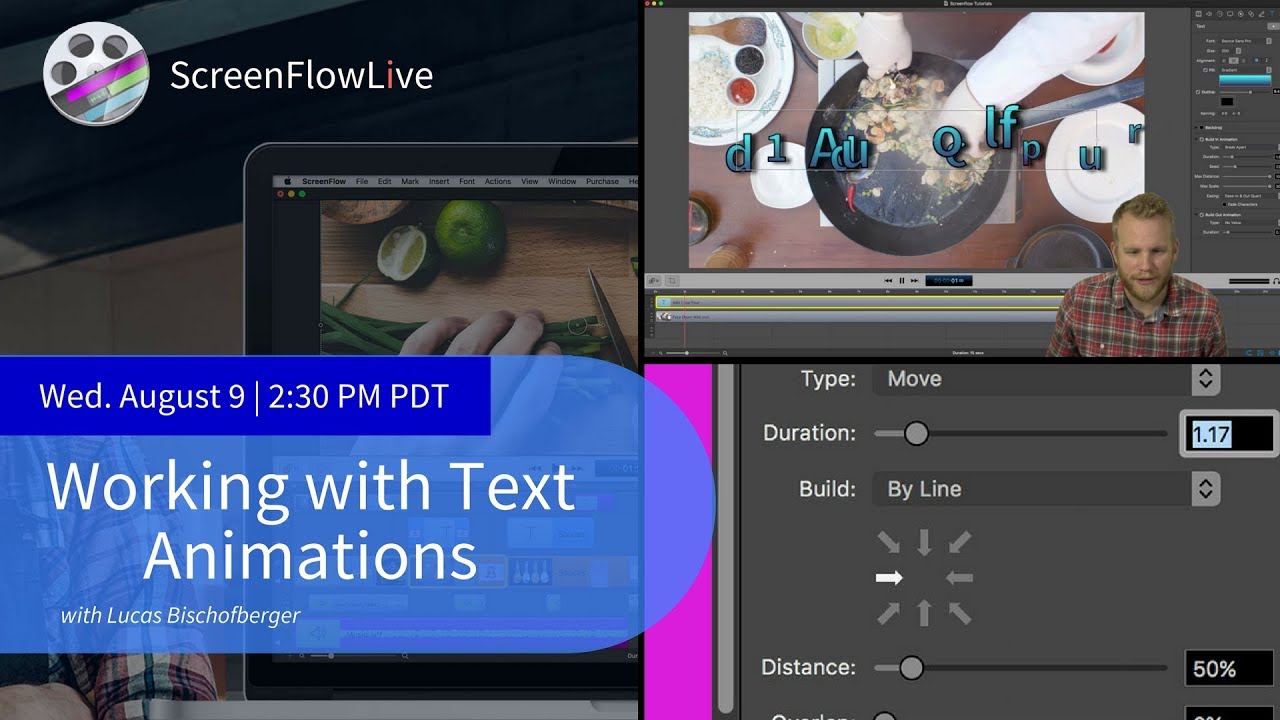Open the Font dropdown showing Source Sans Pro

(1246, 41)
